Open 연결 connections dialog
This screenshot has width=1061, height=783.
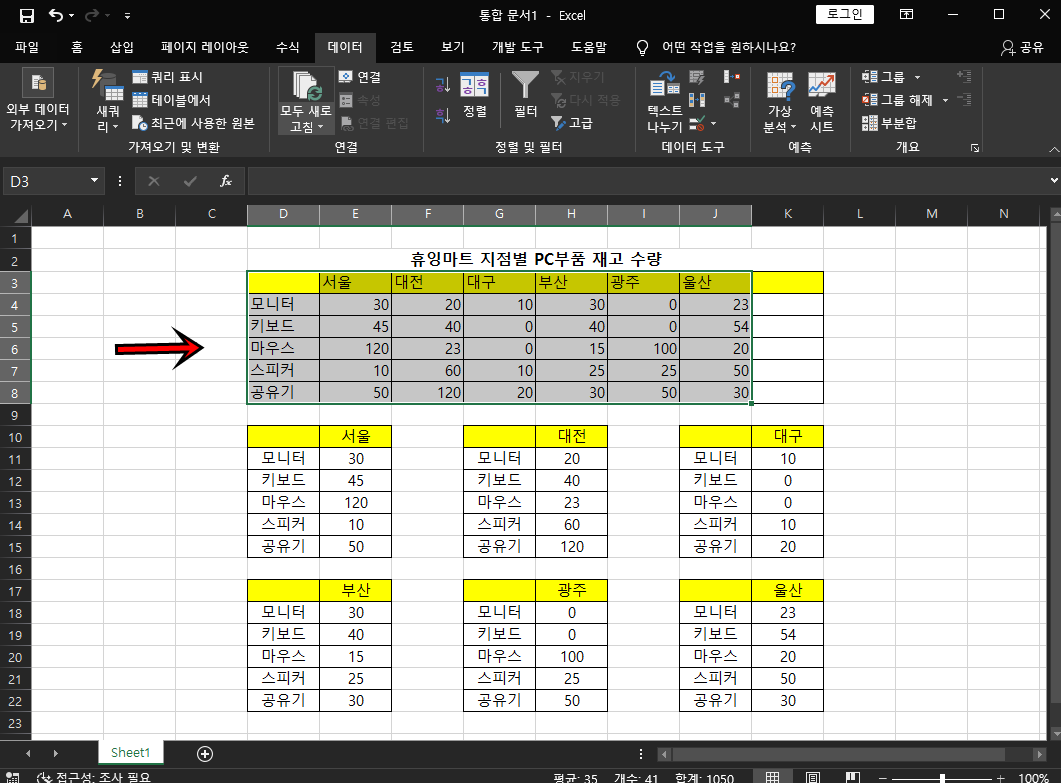360,77
